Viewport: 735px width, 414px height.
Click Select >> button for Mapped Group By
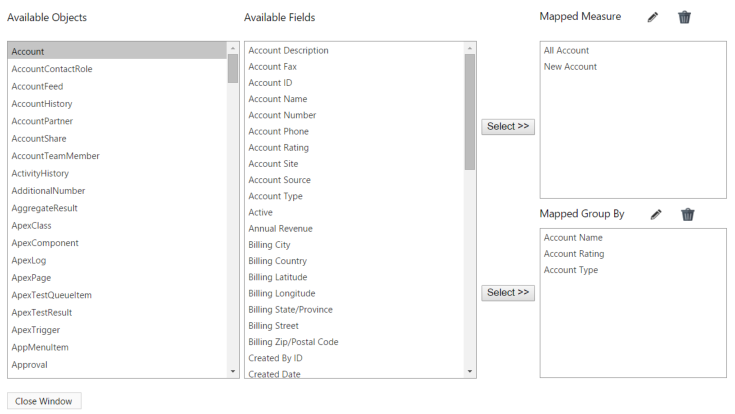point(508,293)
